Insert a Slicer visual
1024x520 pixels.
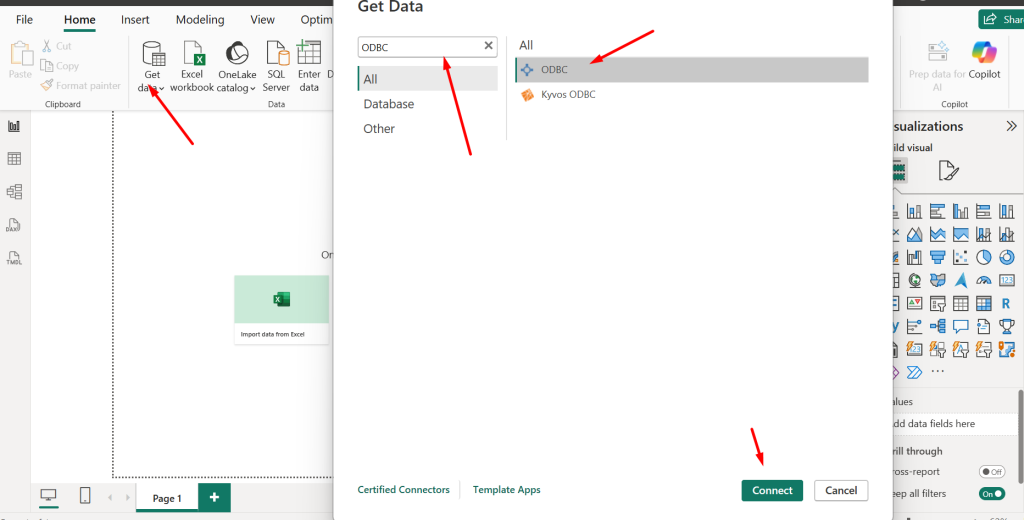[x=937, y=303]
